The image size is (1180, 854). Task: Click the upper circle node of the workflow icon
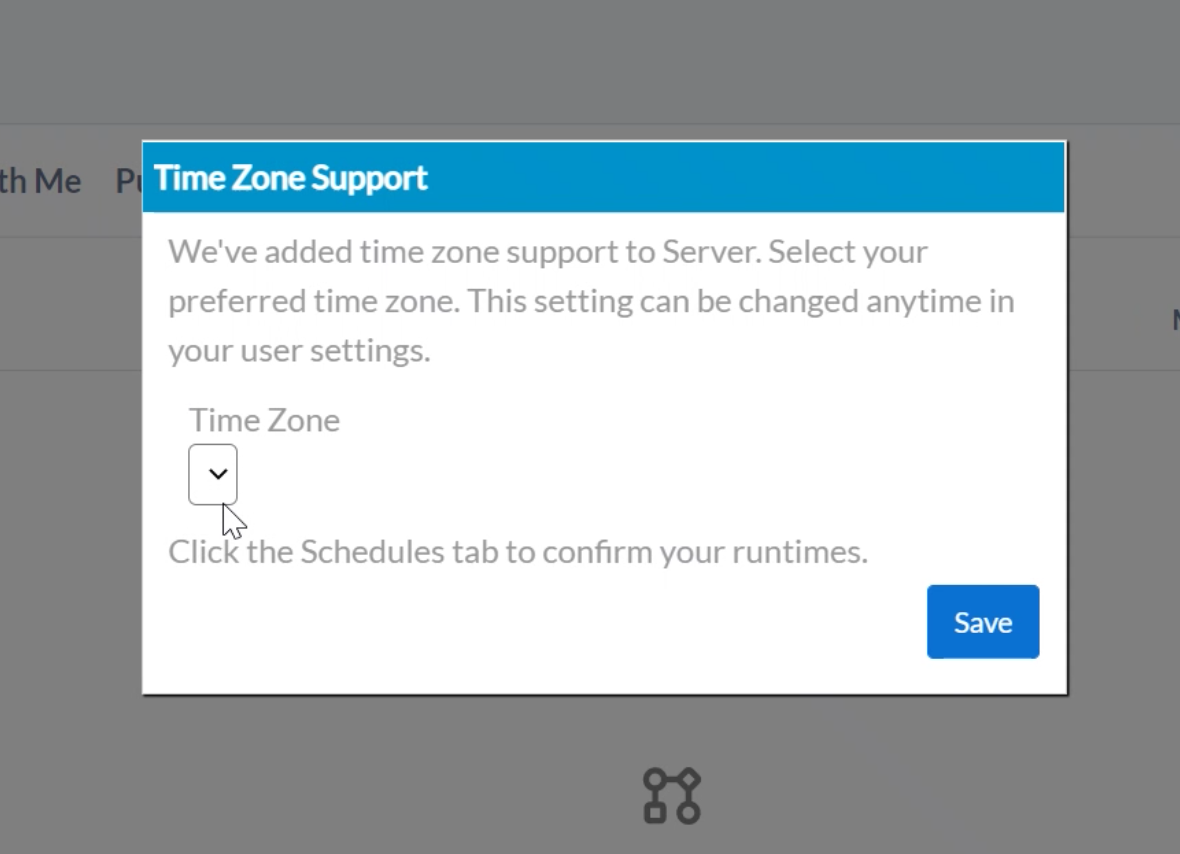(x=655, y=778)
